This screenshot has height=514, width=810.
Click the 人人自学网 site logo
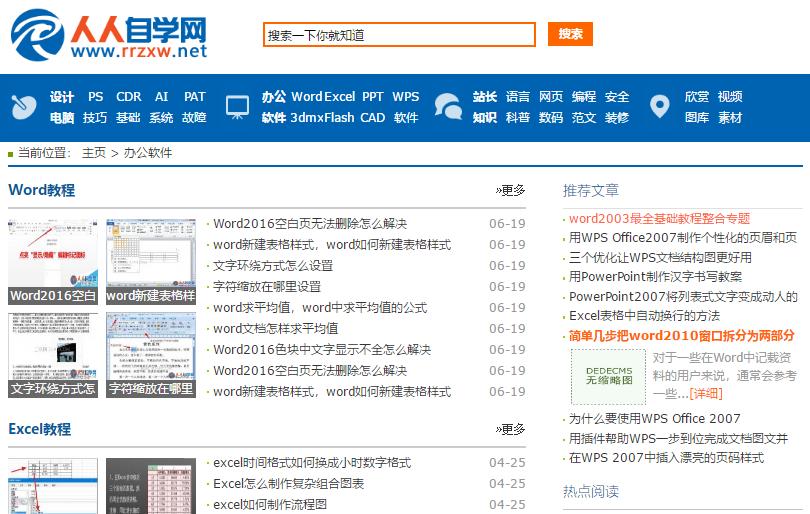pos(109,35)
